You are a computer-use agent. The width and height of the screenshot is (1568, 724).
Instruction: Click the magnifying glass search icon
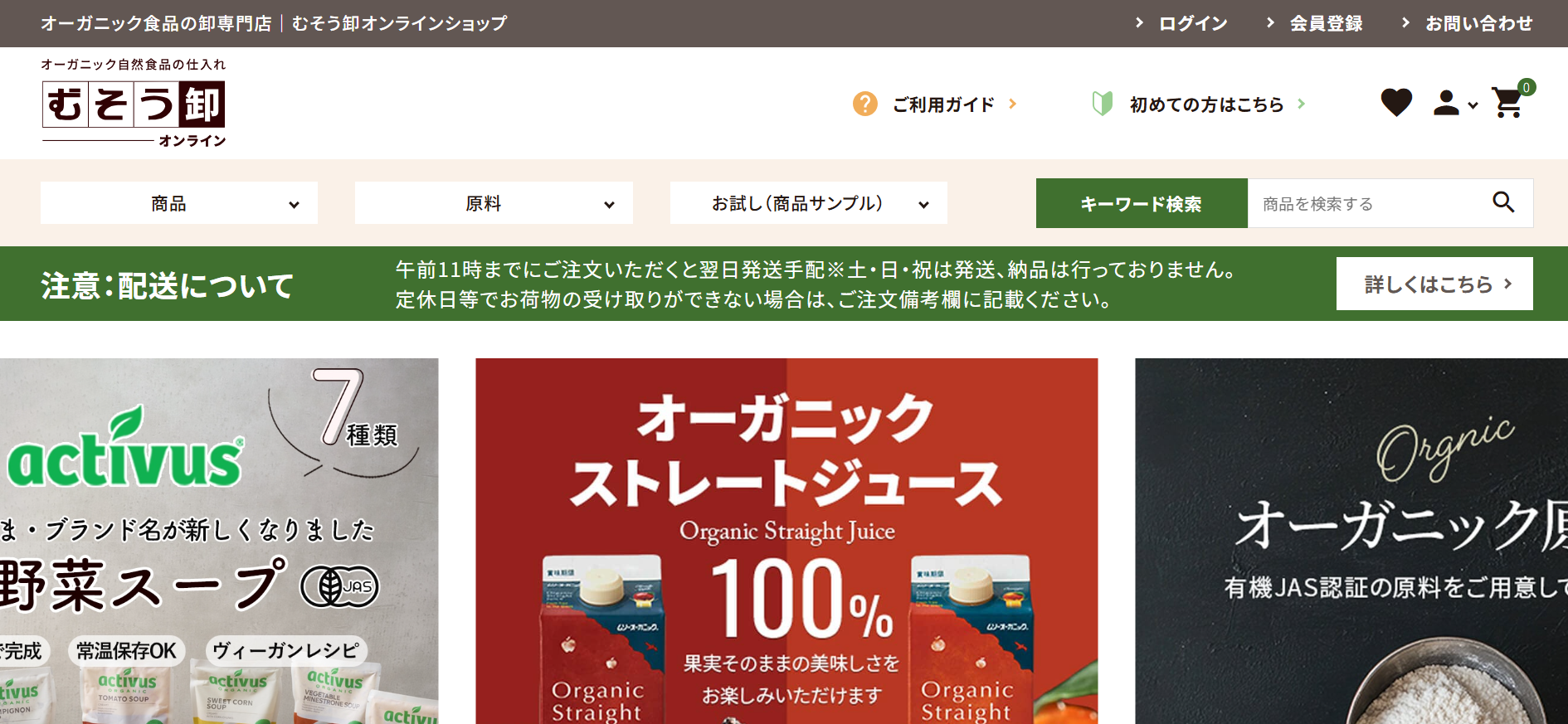(x=1503, y=202)
